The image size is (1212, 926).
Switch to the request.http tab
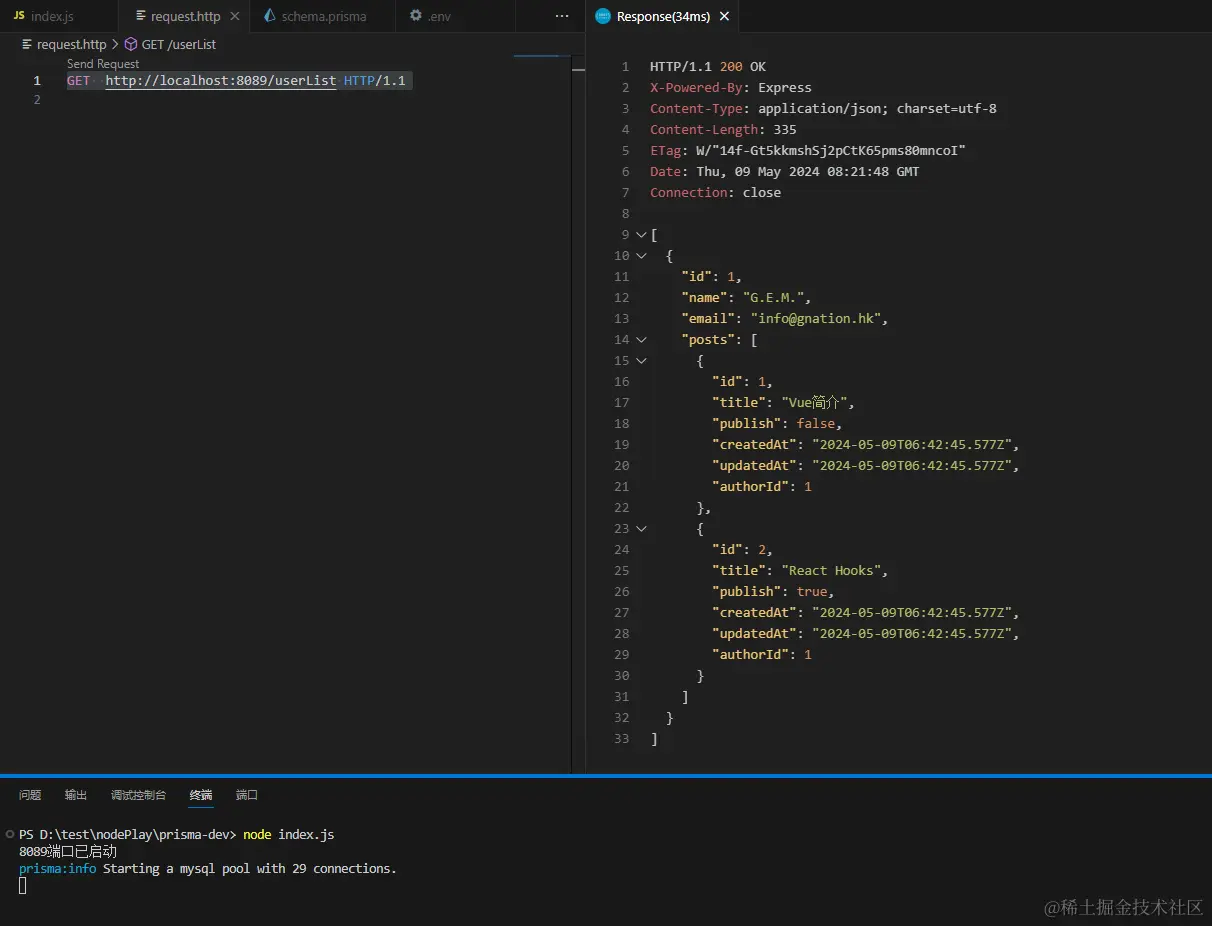point(185,16)
